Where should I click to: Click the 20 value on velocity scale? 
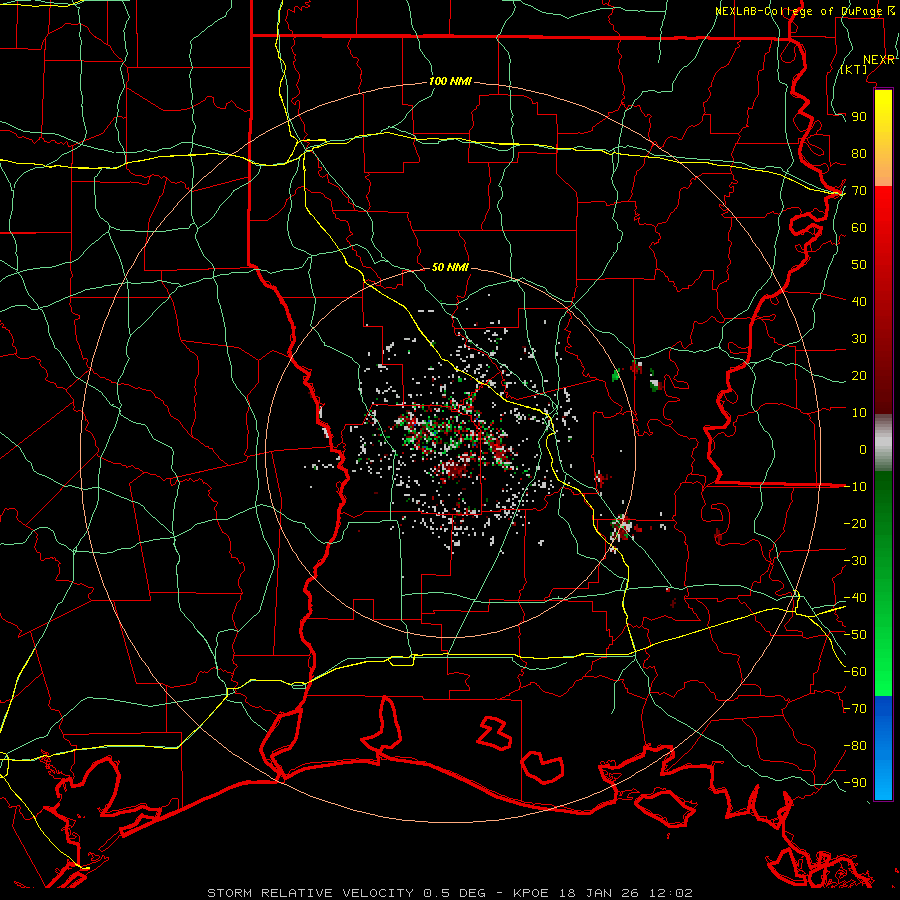click(x=859, y=375)
